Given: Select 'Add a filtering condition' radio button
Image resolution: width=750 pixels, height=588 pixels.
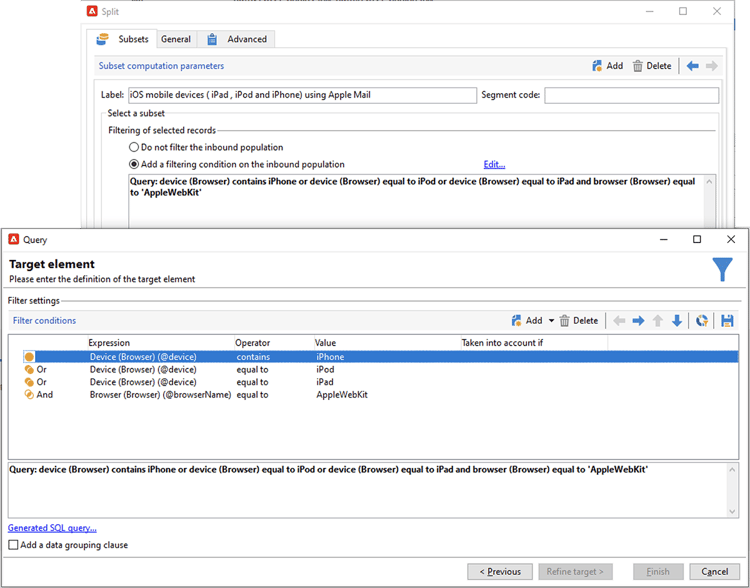Looking at the screenshot, I should (x=134, y=164).
